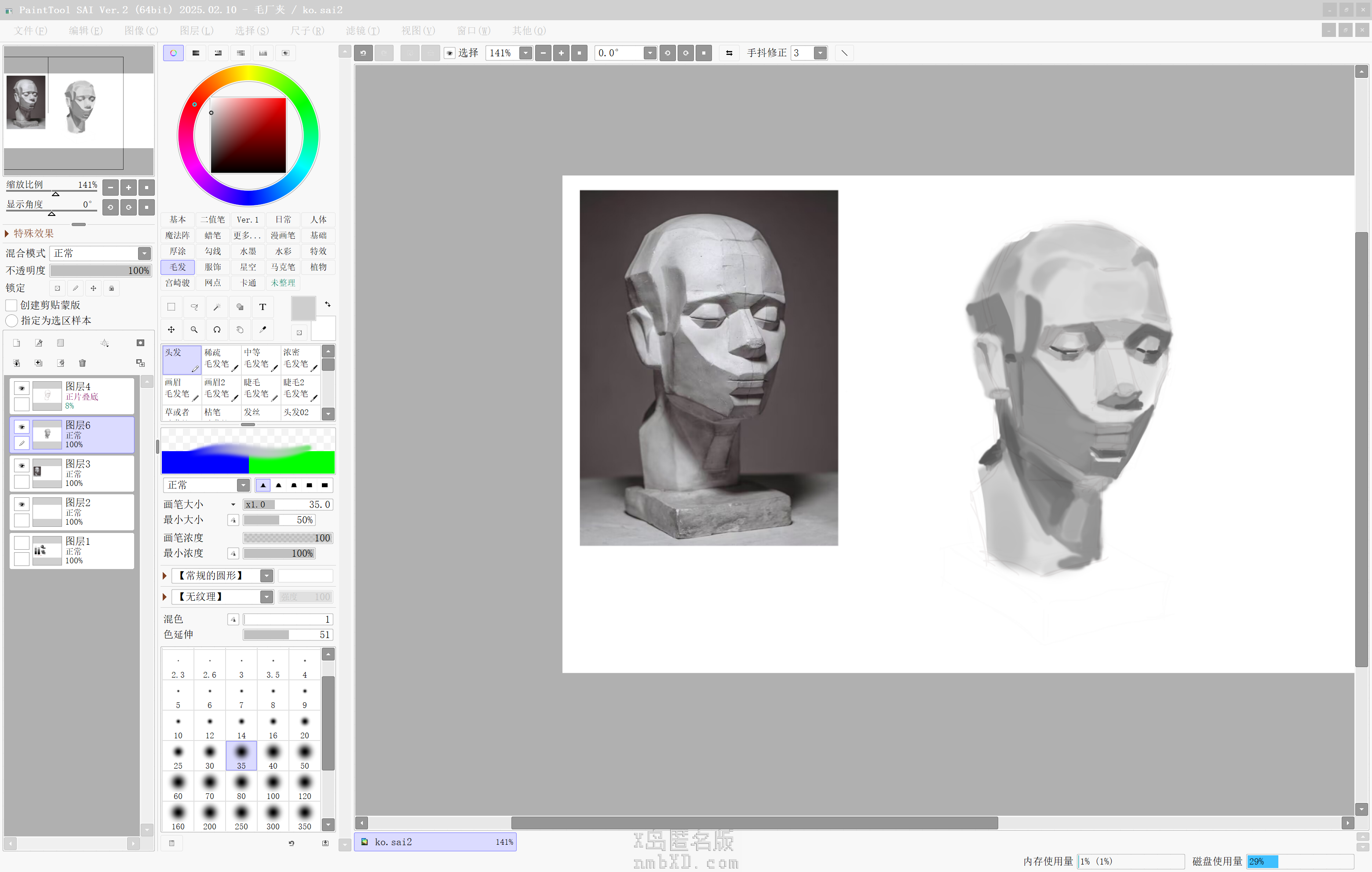Enable 创建剪贴蒙版 checkbox
This screenshot has height=872, width=1372.
point(11,305)
